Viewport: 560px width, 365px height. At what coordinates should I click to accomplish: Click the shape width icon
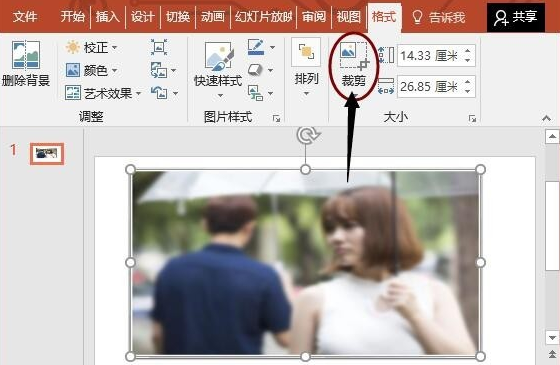[386, 86]
